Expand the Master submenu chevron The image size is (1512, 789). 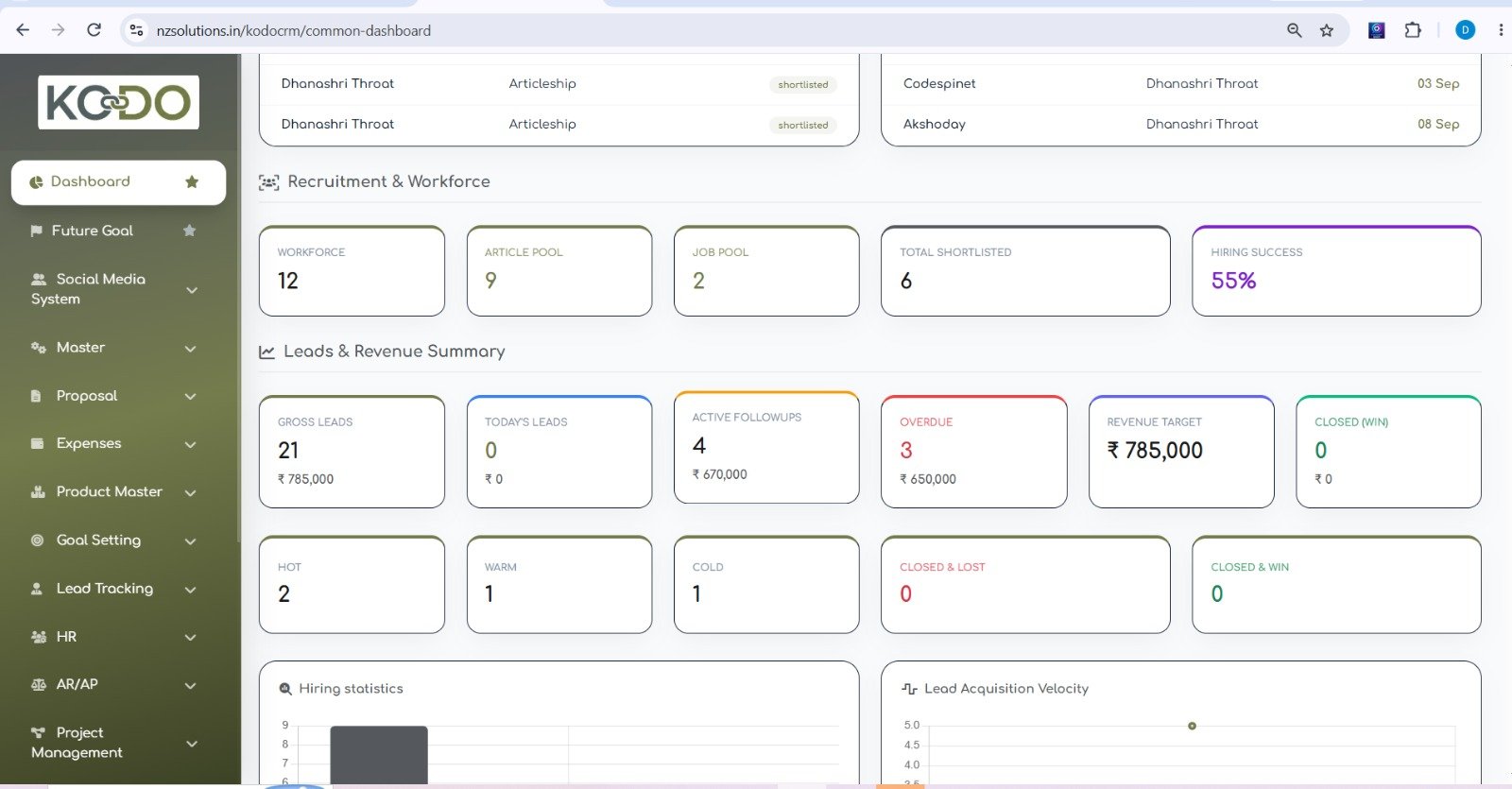click(191, 349)
